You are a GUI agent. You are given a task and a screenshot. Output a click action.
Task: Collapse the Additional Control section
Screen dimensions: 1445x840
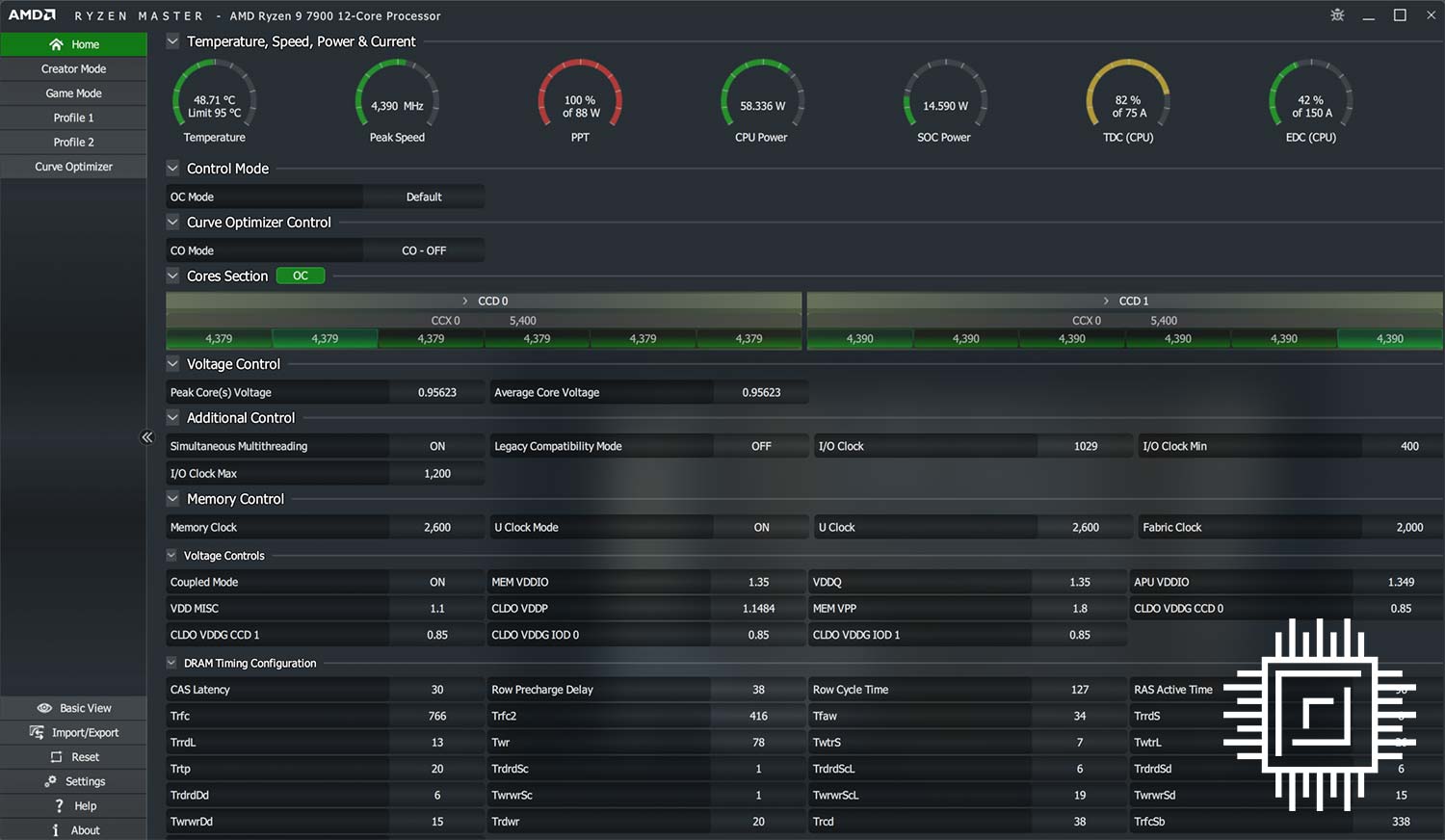172,417
